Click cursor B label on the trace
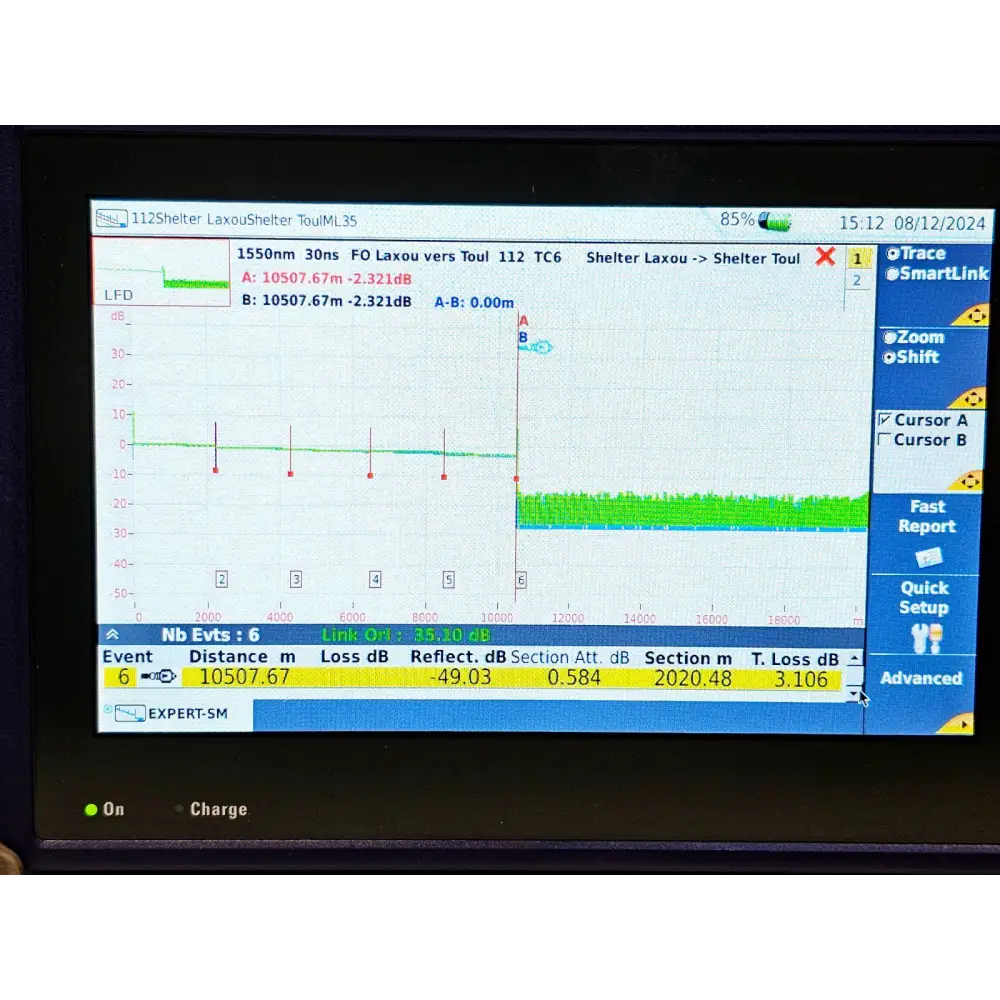The height and width of the screenshot is (1000, 1000). [523, 337]
